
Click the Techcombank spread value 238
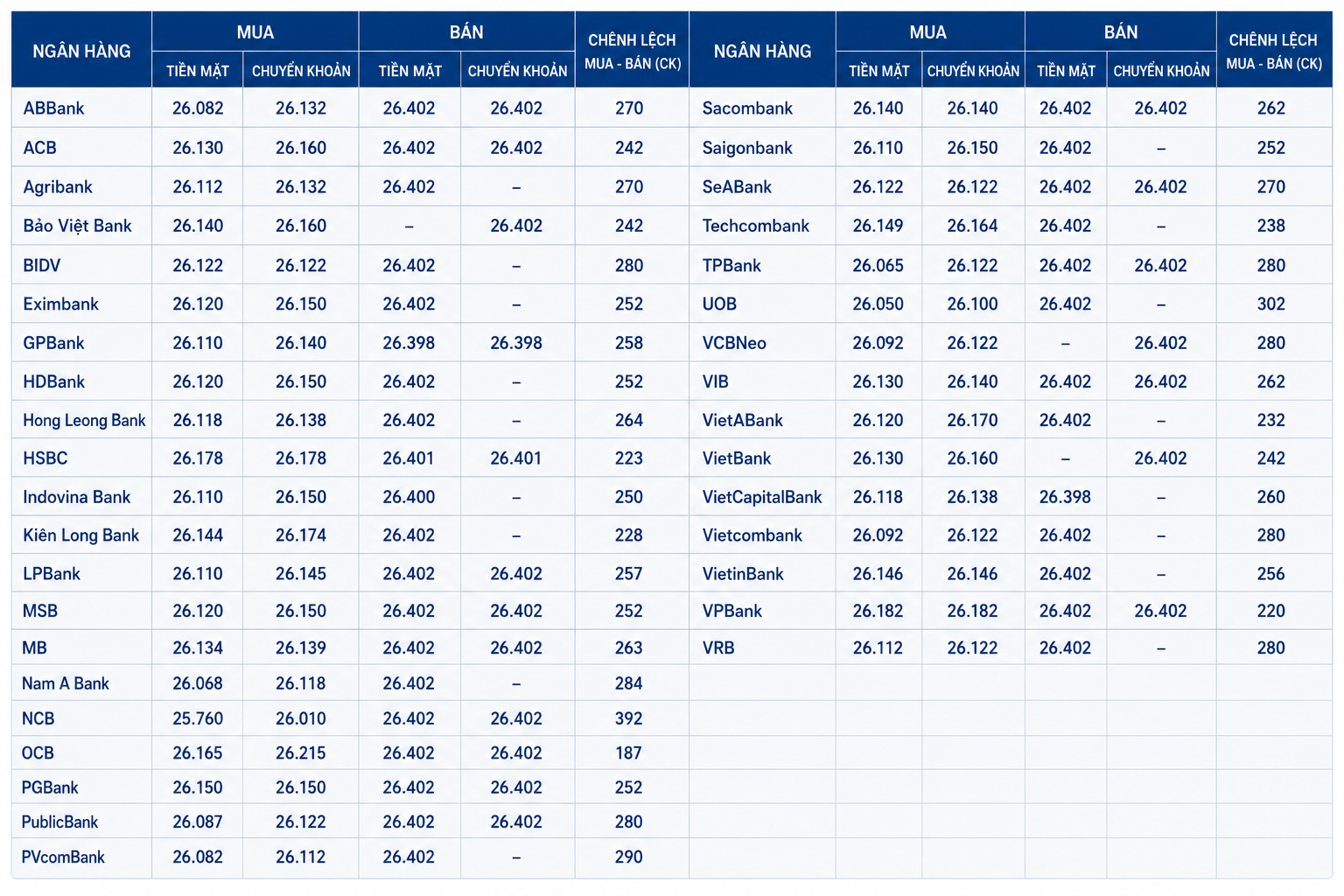pos(1271,226)
